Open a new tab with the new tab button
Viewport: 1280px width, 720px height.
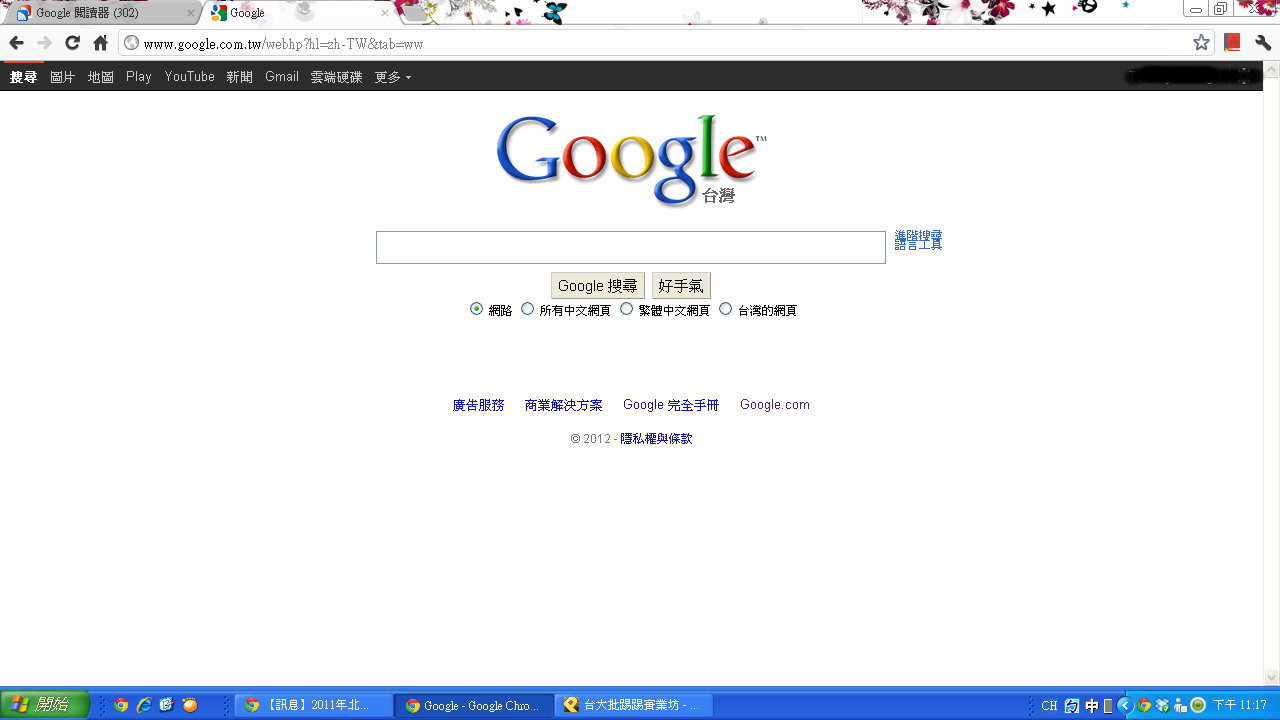[x=415, y=13]
